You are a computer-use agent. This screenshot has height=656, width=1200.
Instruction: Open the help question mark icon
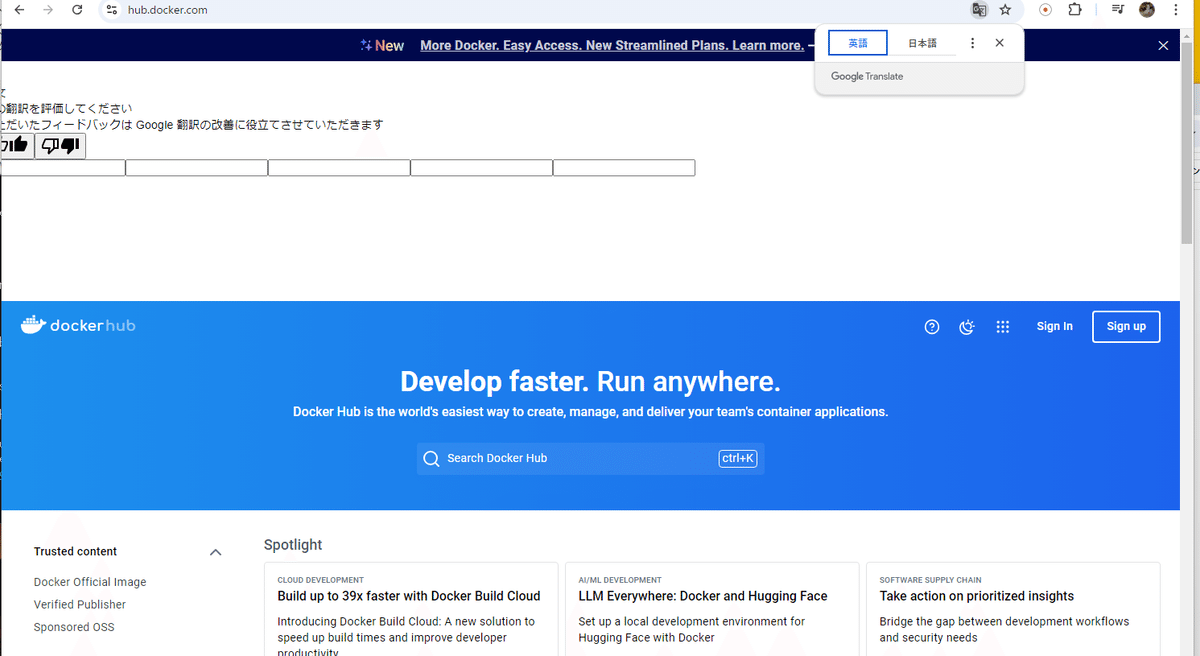pyautogui.click(x=932, y=327)
